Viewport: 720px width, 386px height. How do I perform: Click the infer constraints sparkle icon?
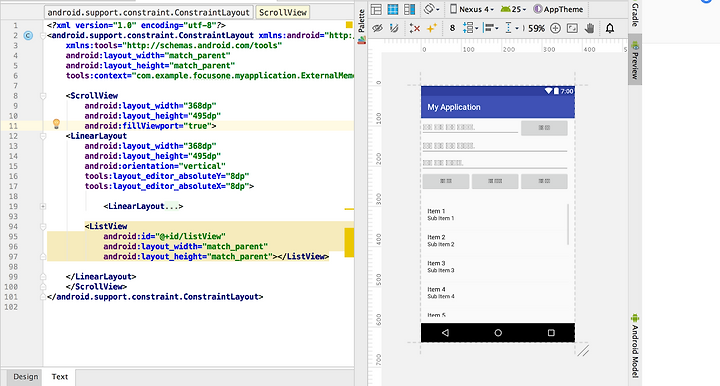[431, 28]
